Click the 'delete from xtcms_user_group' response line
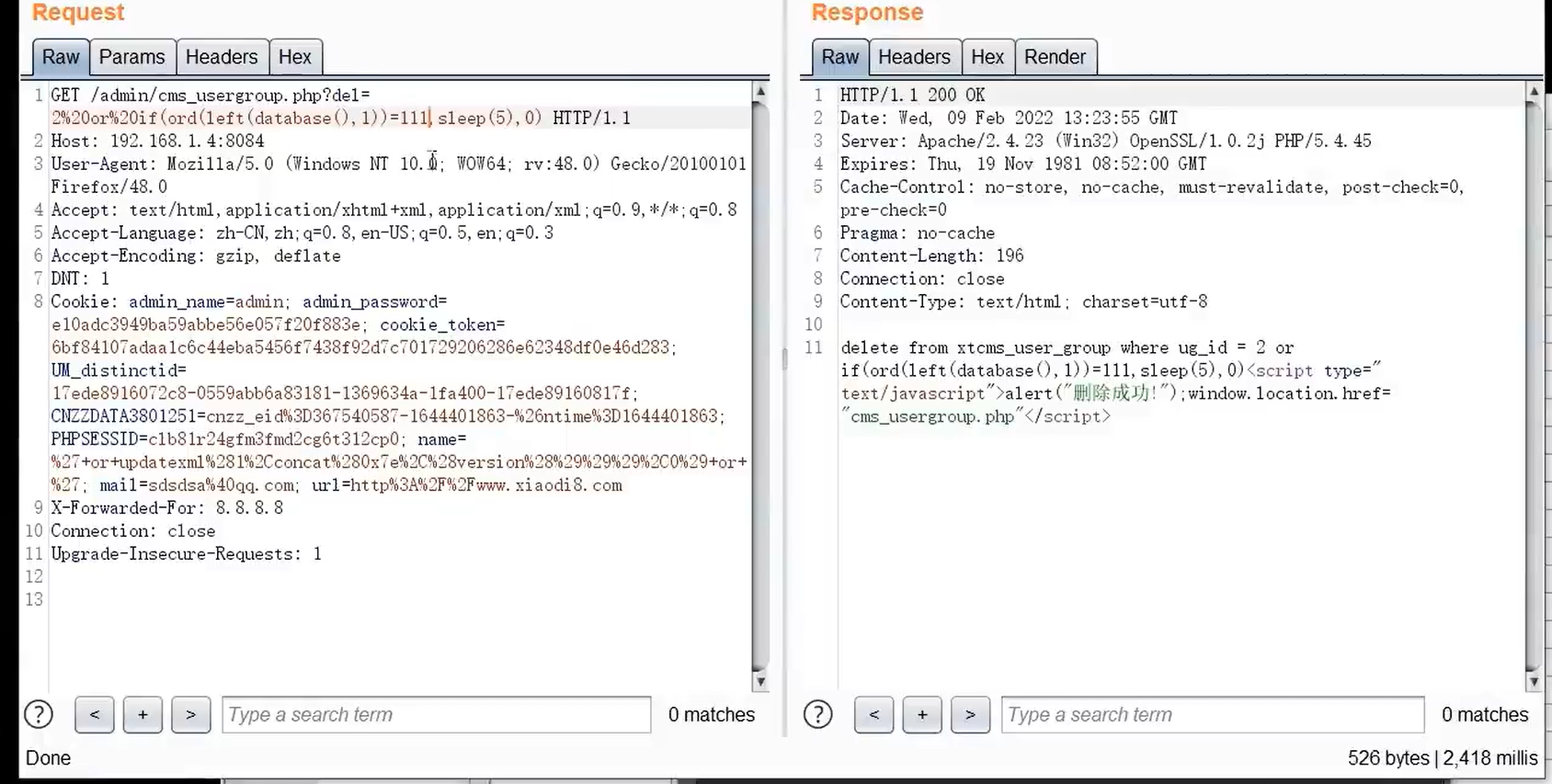The image size is (1552, 784). click(1067, 347)
